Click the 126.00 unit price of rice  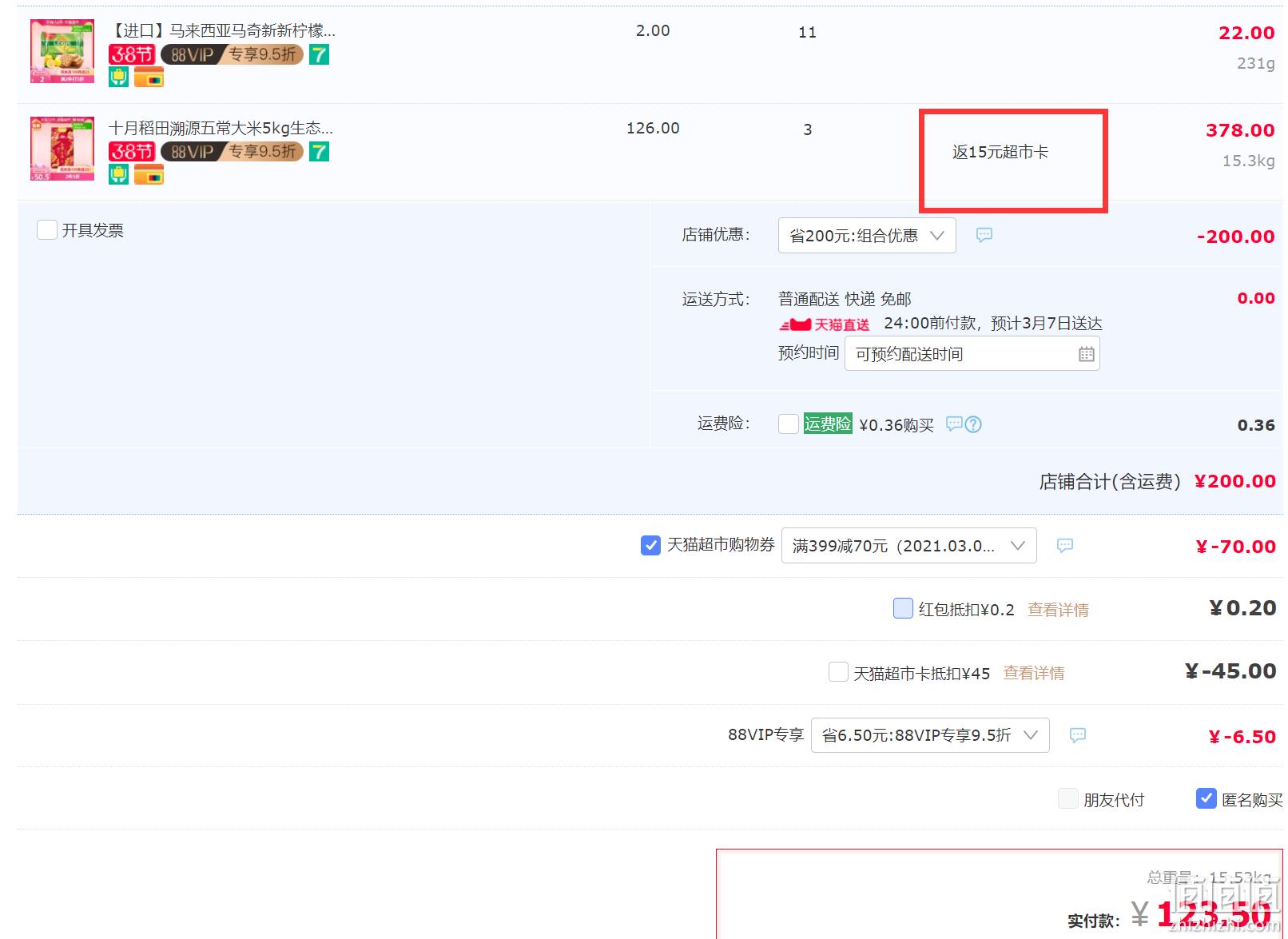[x=653, y=128]
